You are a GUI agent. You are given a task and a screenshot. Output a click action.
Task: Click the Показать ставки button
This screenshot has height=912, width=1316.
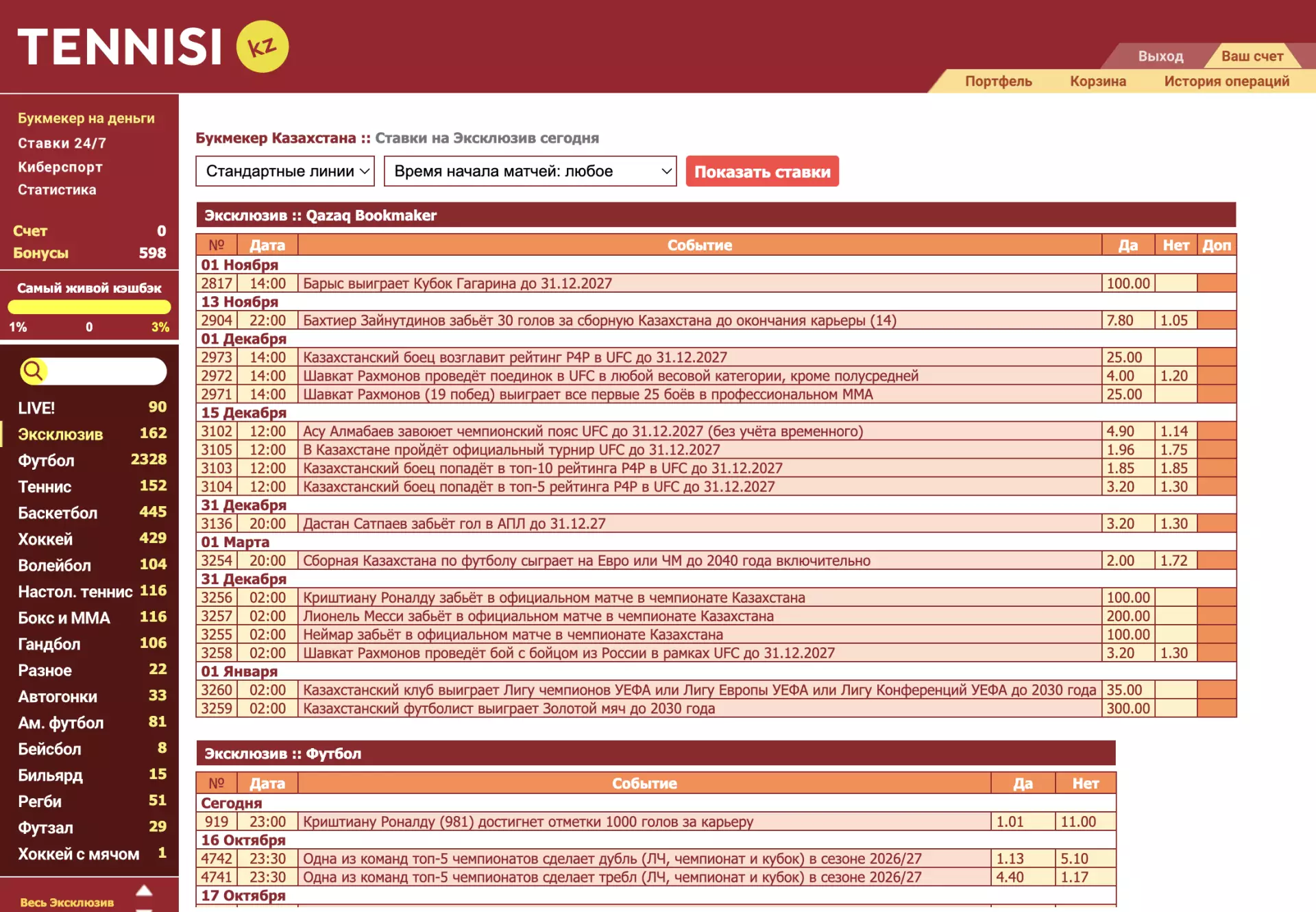[x=762, y=171]
